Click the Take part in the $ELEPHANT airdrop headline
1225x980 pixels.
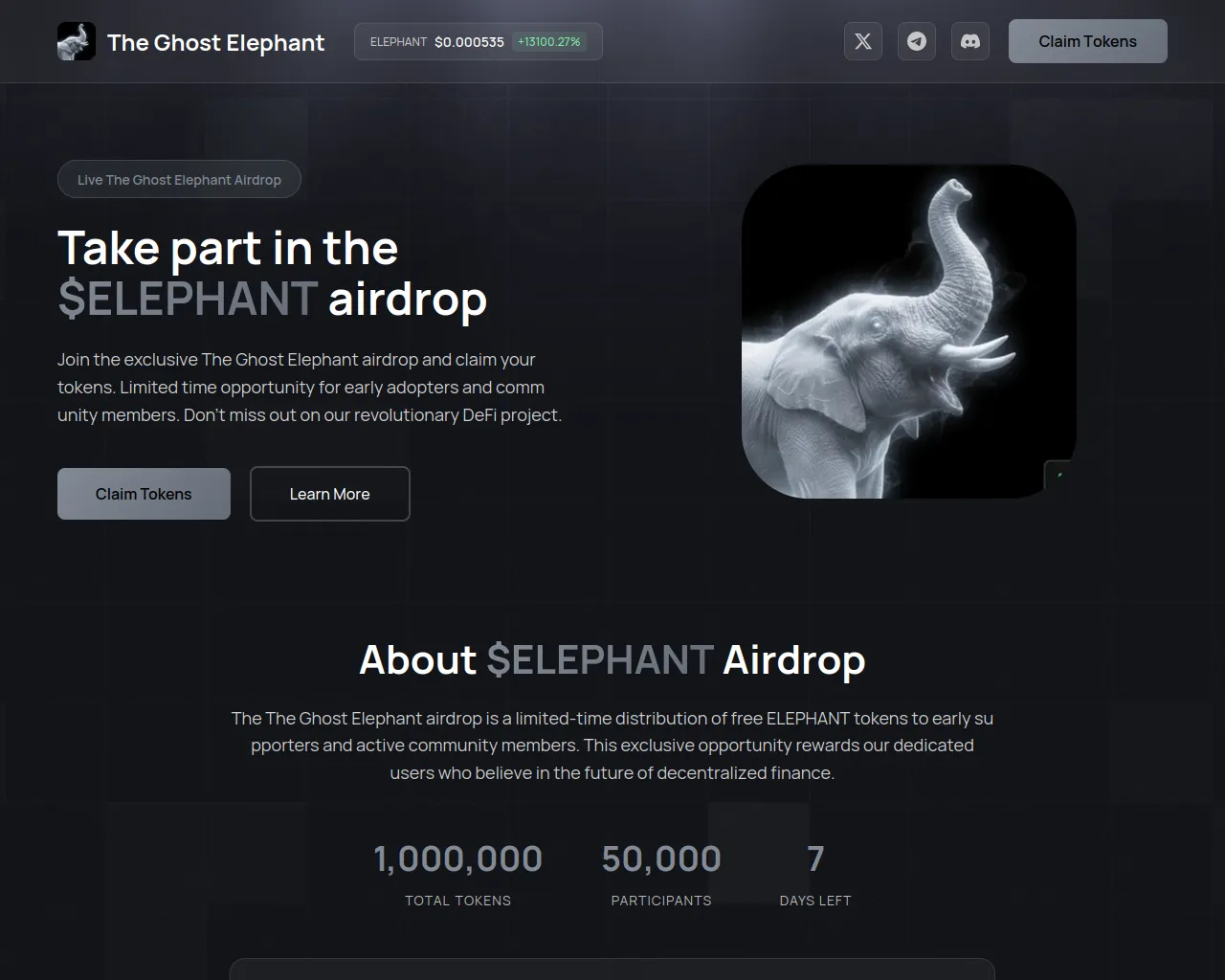point(273,274)
